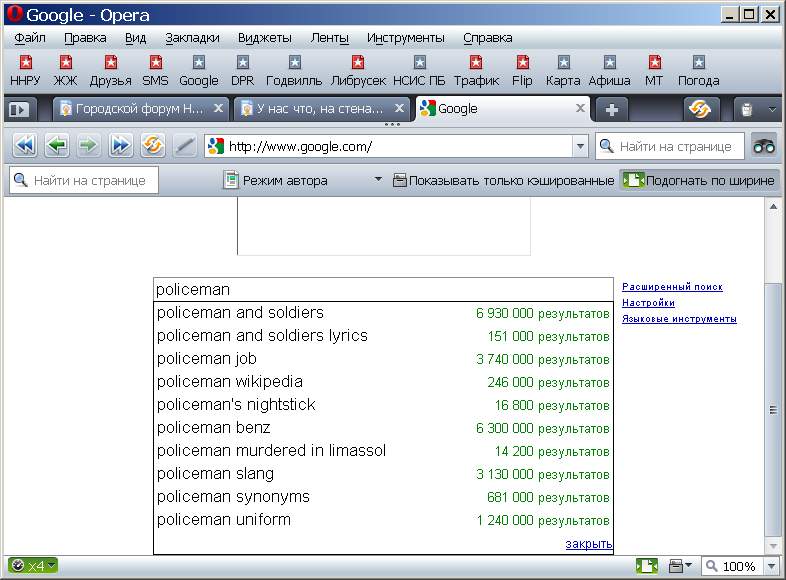
Task: Open the Режим автора style dropdown arrow
Action: coord(378,180)
